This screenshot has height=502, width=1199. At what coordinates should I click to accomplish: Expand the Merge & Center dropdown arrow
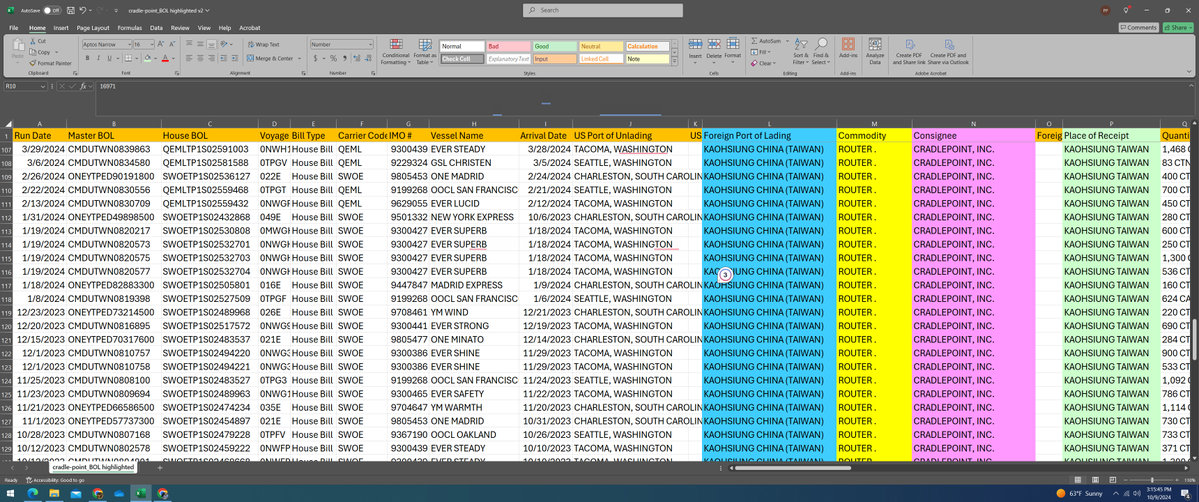click(300, 58)
